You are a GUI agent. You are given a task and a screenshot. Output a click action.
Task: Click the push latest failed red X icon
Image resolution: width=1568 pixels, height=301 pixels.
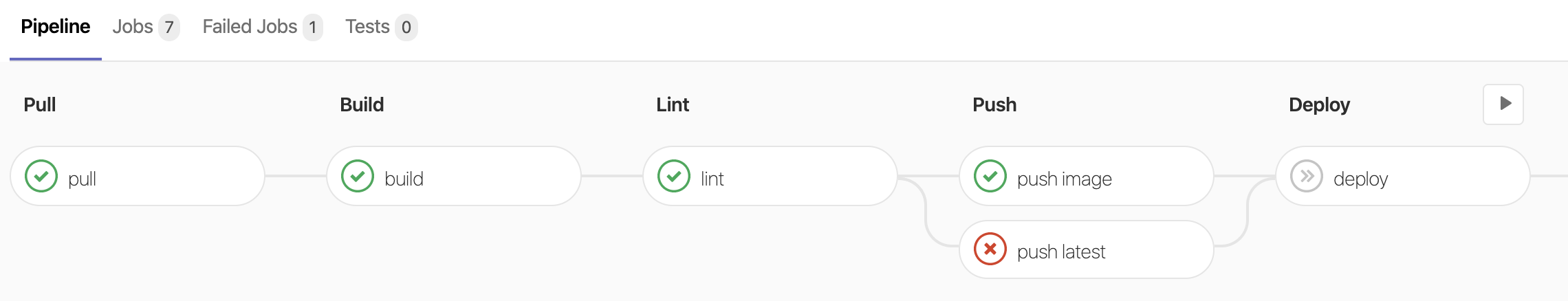[990, 249]
